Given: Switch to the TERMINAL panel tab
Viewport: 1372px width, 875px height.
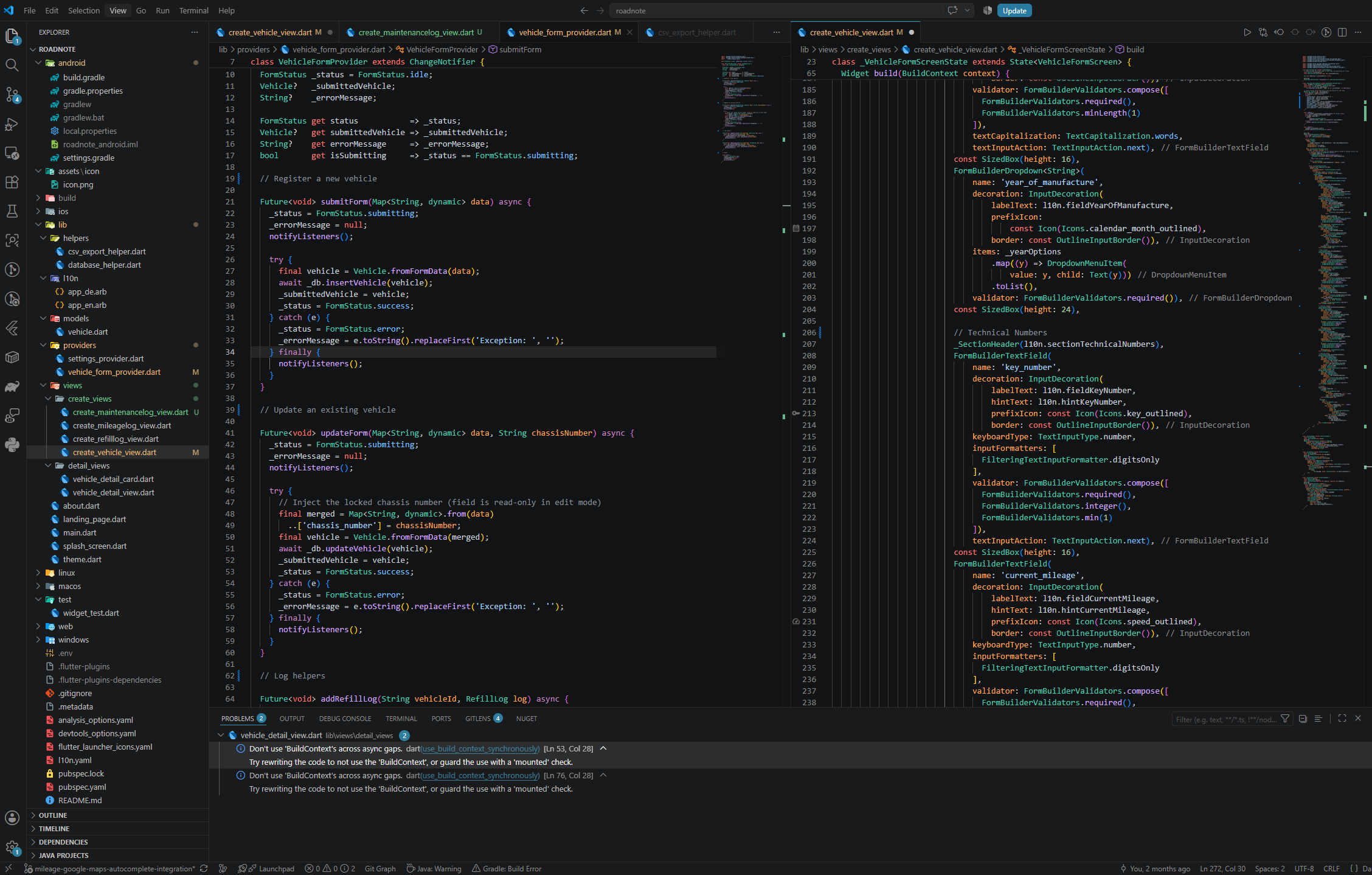Looking at the screenshot, I should click(401, 719).
